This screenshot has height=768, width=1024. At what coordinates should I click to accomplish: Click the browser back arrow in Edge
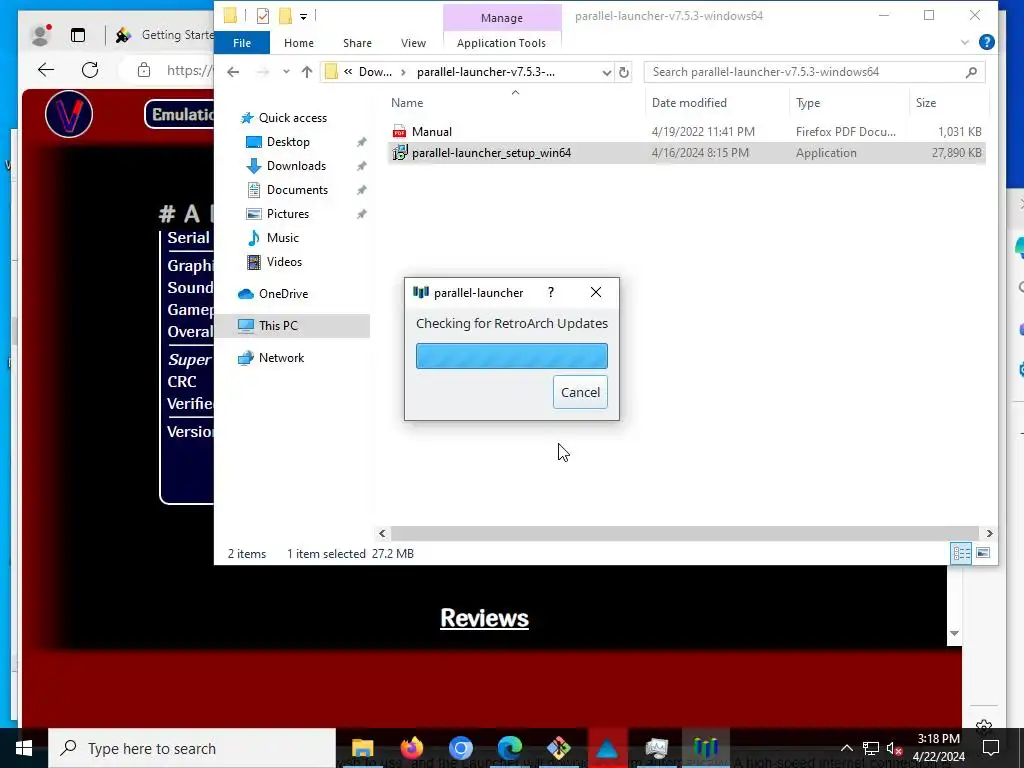pos(46,70)
